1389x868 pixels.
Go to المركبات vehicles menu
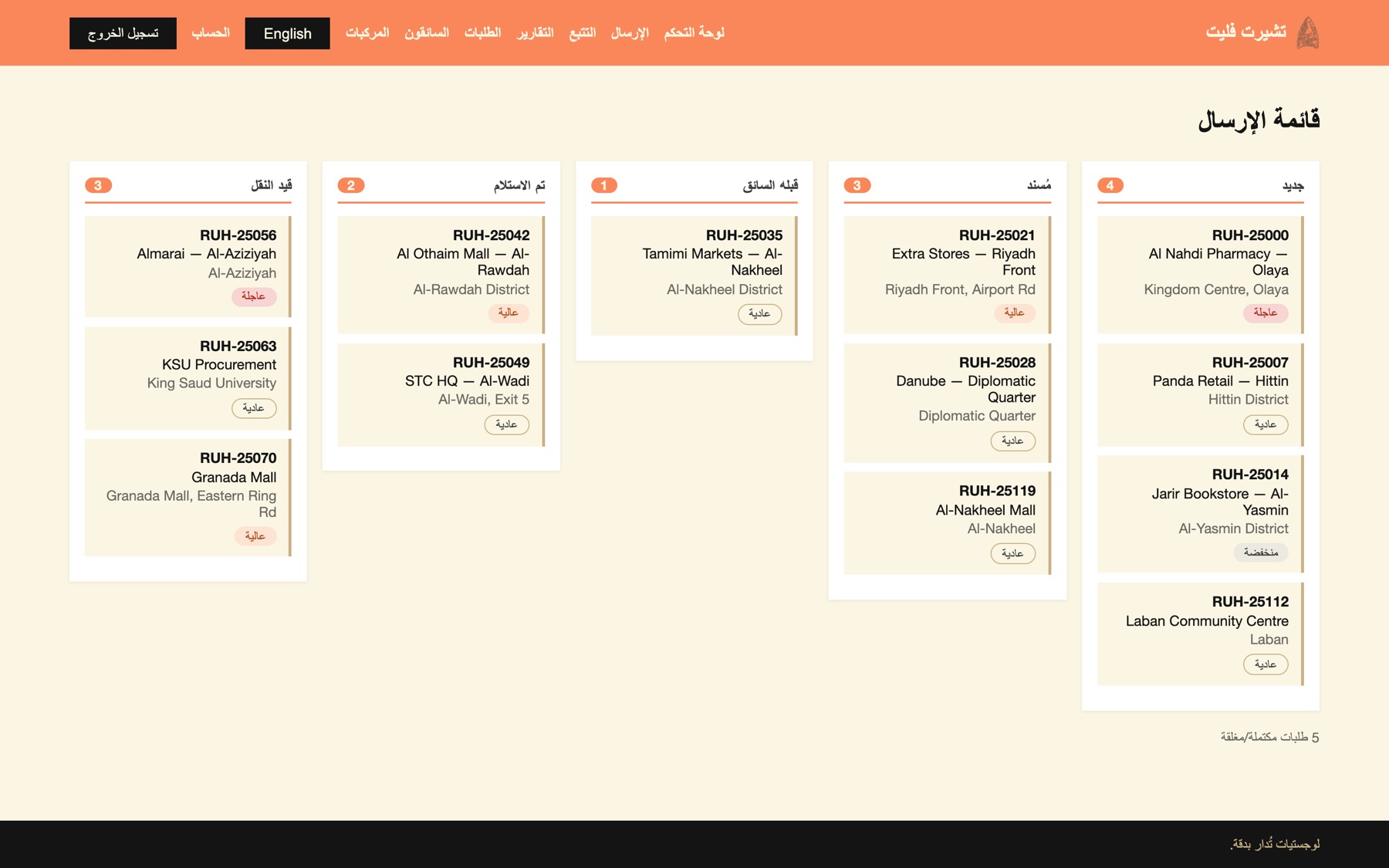point(367,32)
